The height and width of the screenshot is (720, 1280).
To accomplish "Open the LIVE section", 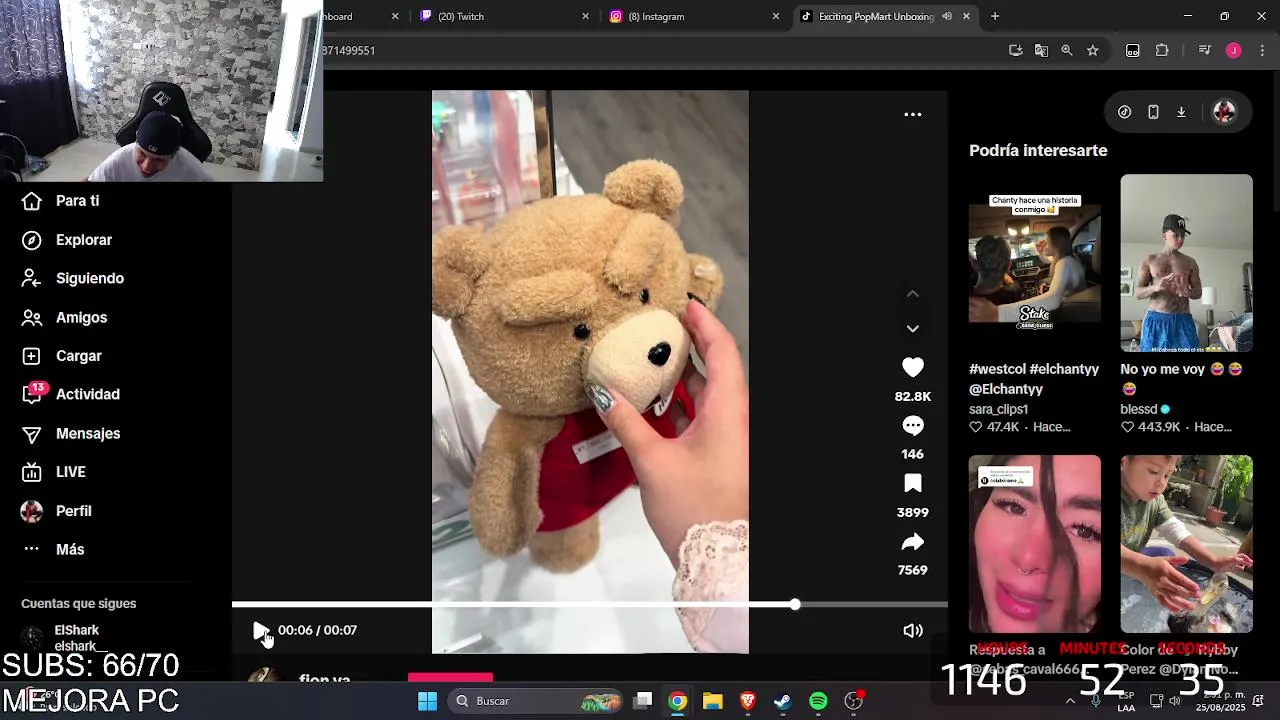I will [54, 472].
